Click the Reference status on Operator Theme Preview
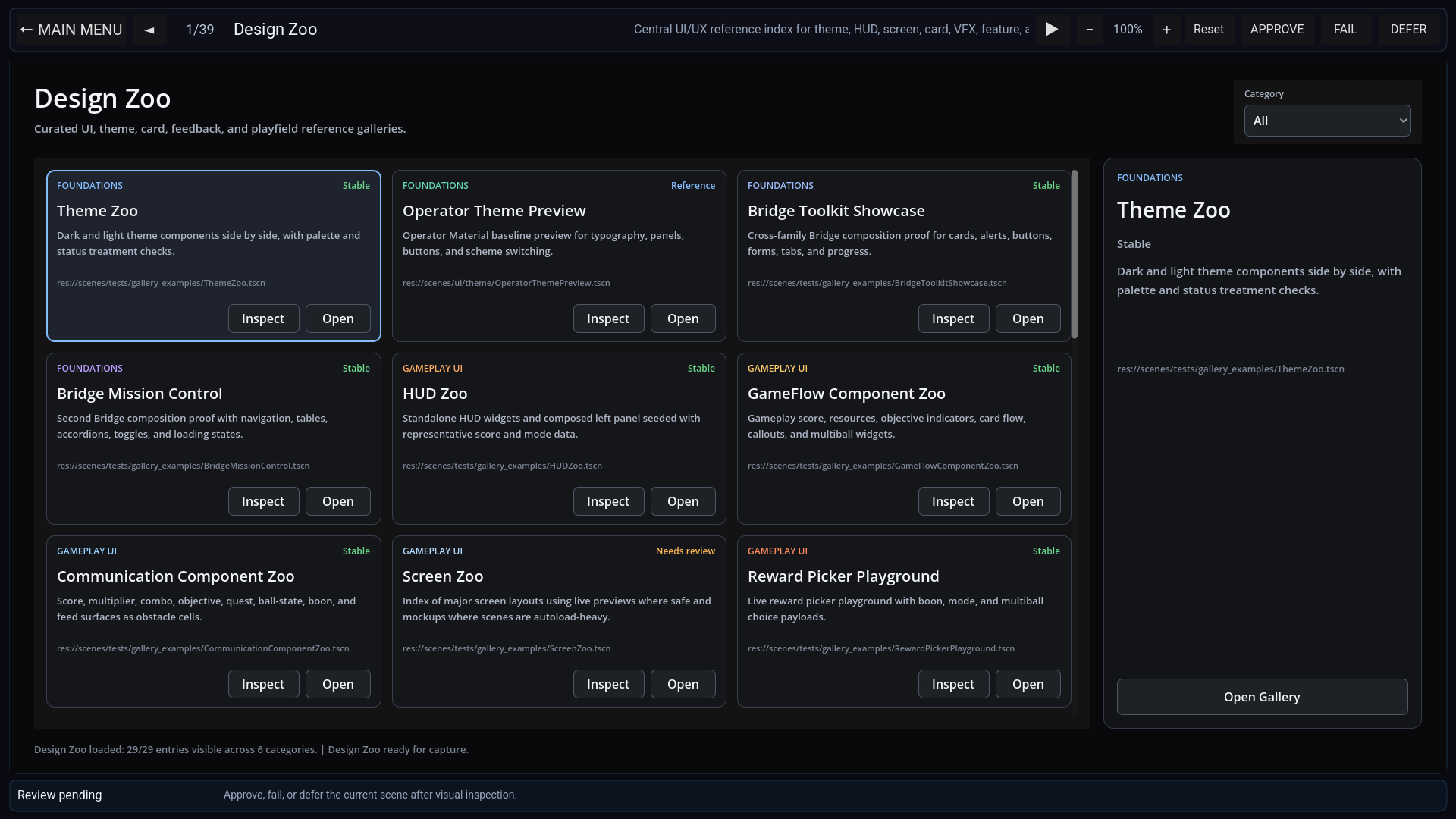This screenshot has height=819, width=1456. click(692, 186)
